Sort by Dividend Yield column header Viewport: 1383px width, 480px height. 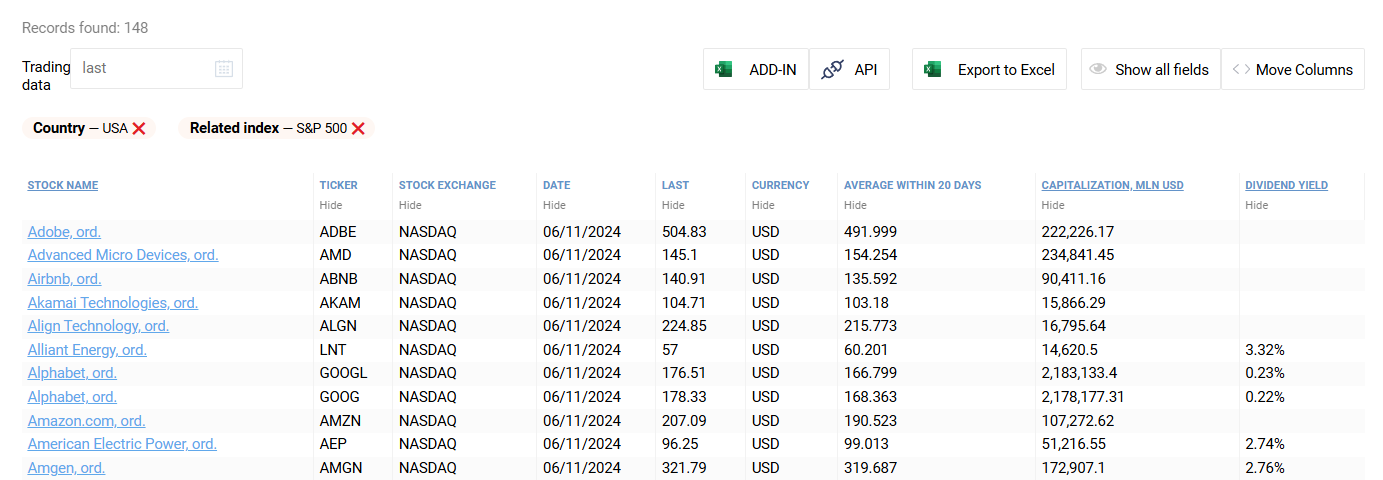1286,185
